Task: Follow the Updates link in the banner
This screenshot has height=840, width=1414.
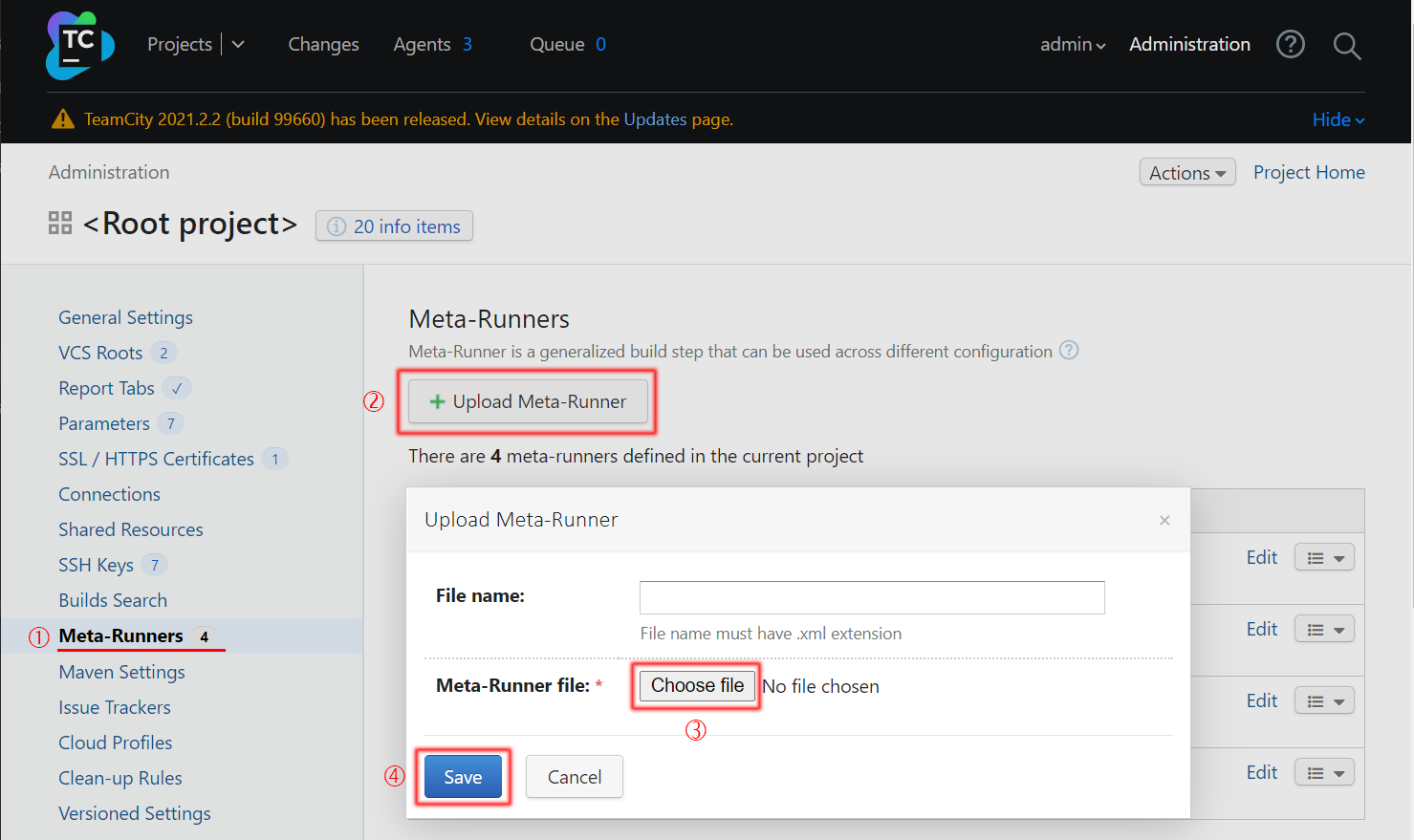Action: (655, 119)
